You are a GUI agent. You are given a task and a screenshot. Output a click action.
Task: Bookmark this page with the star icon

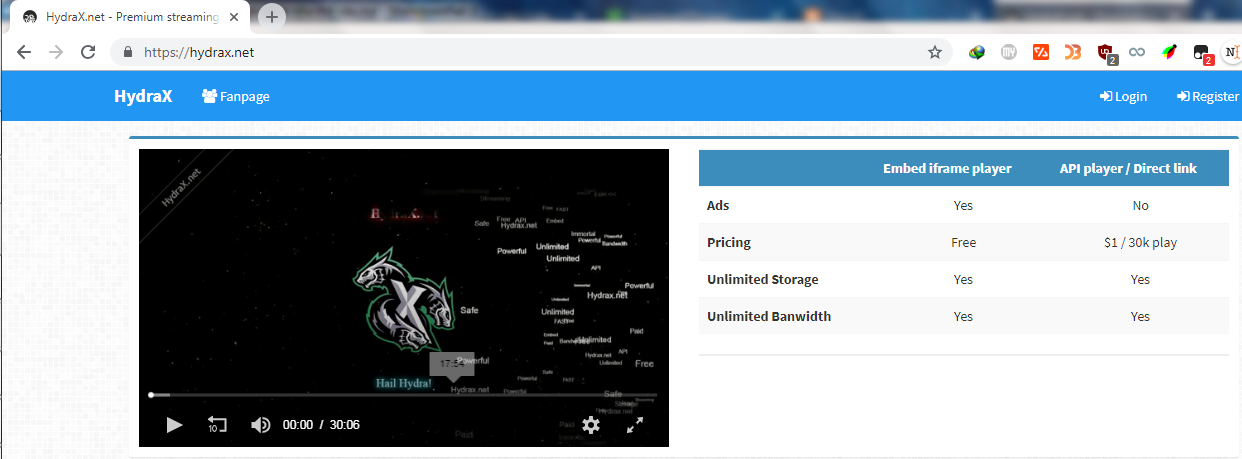(935, 52)
